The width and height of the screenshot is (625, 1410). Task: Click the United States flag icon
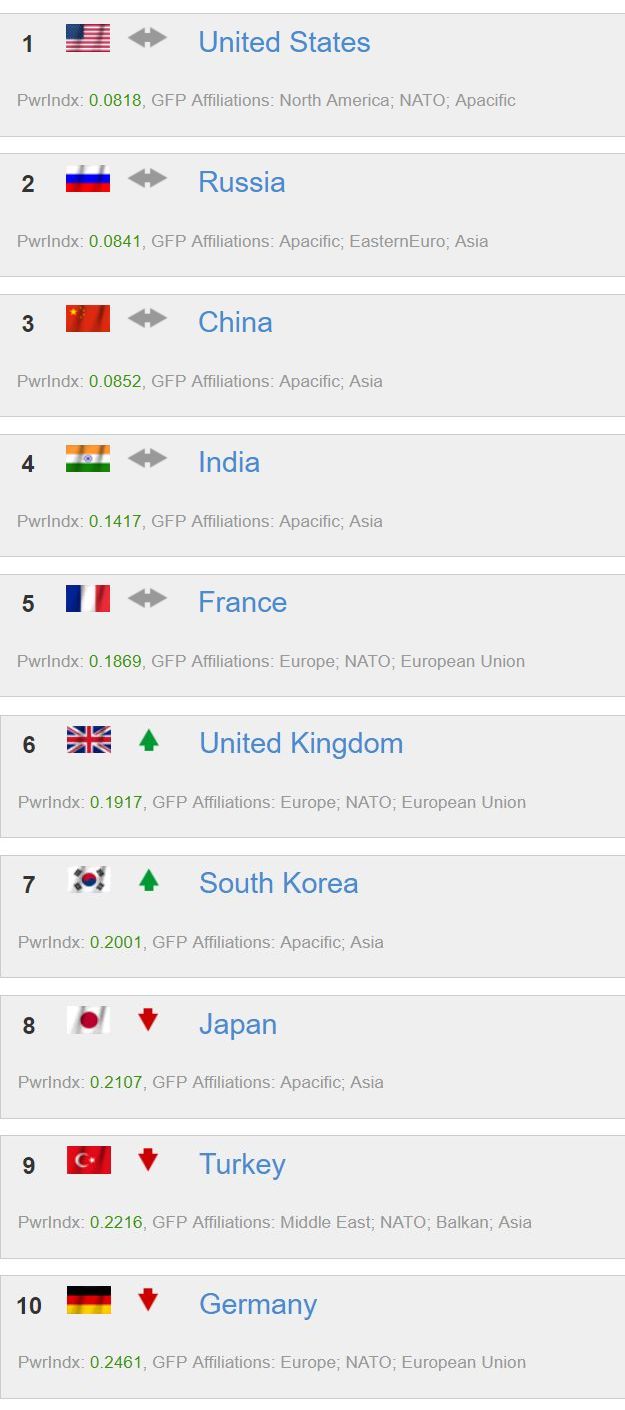coord(88,39)
